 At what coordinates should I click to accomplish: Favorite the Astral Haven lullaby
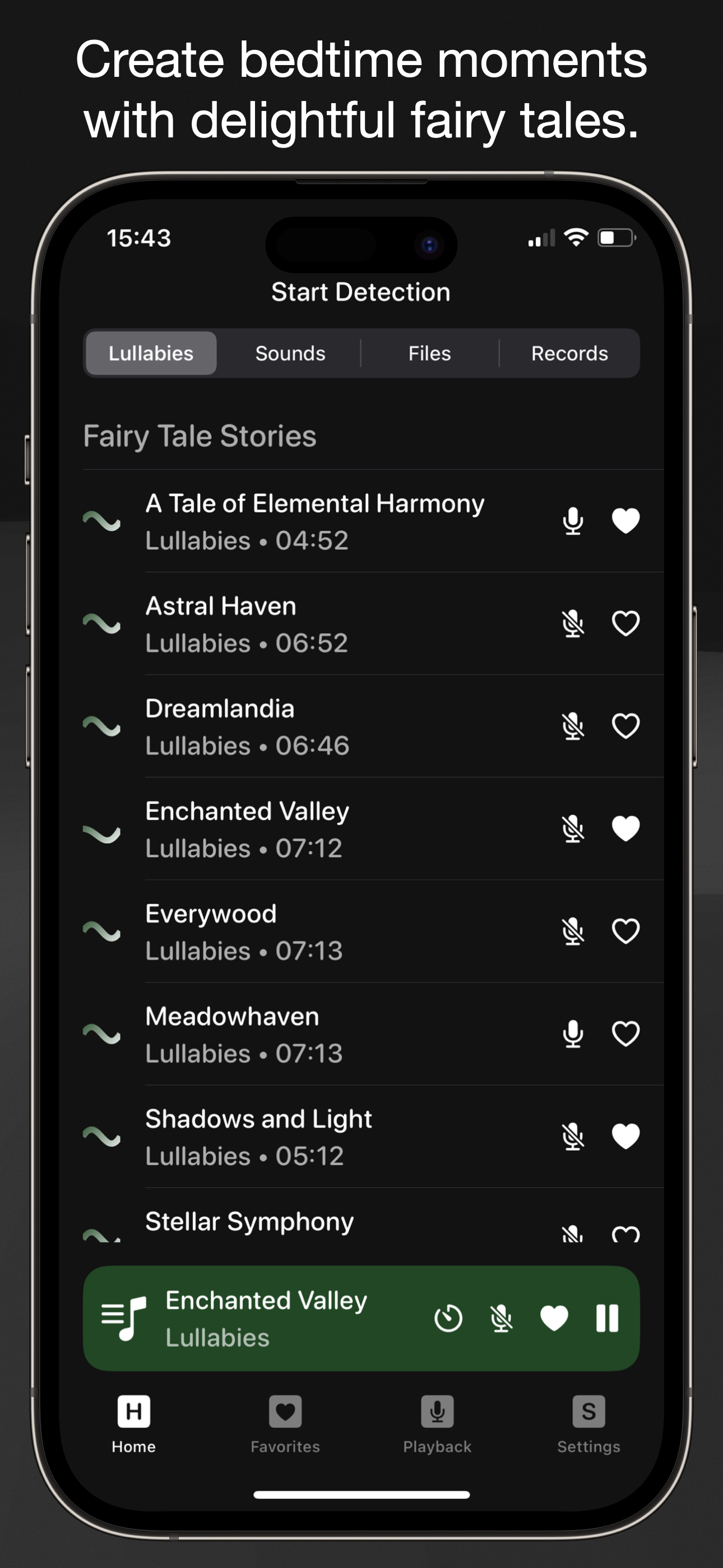(625, 623)
